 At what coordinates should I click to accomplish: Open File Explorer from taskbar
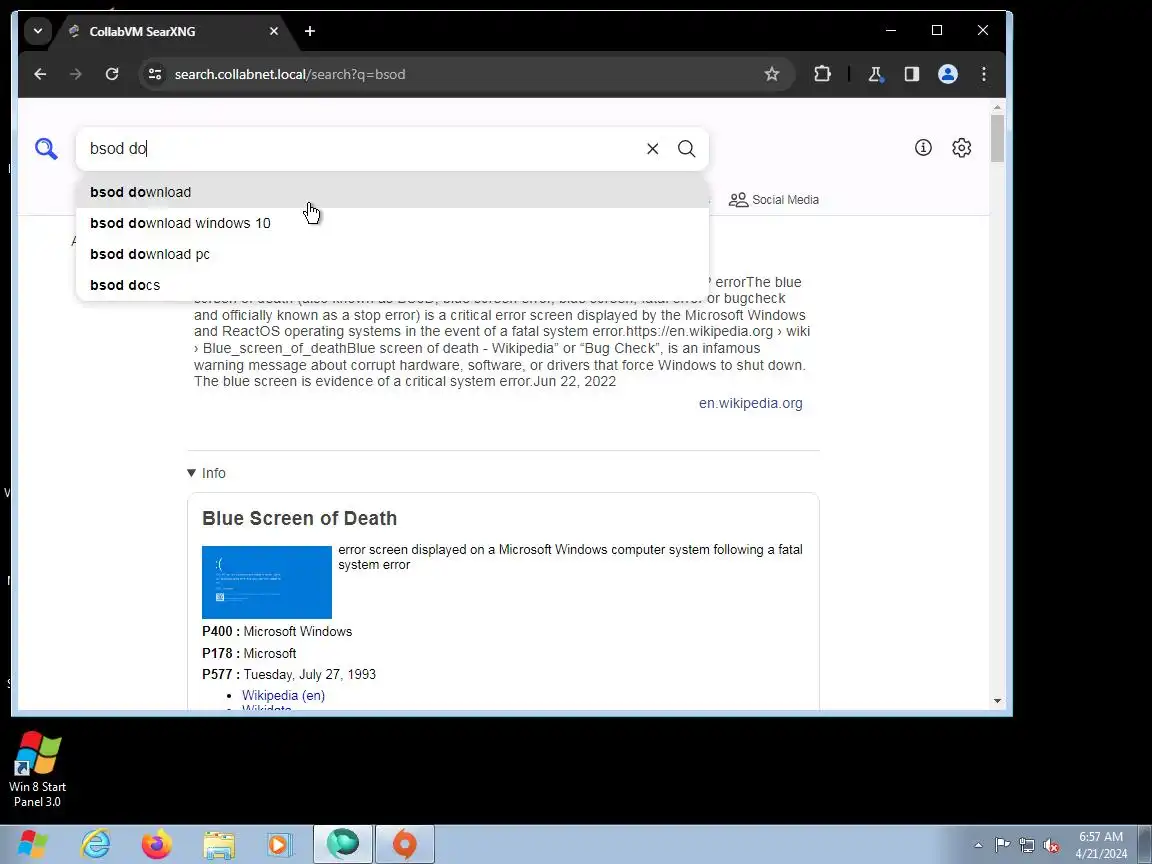pyautogui.click(x=218, y=845)
